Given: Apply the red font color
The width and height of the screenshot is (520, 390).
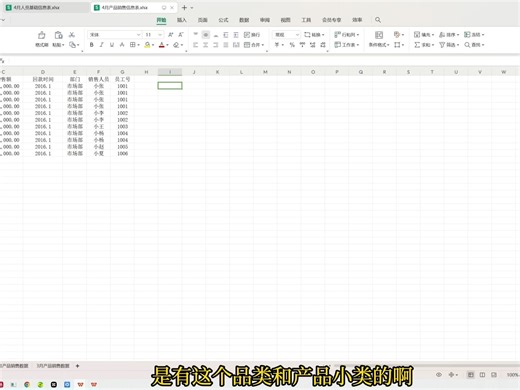Looking at the screenshot, I should [x=162, y=45].
